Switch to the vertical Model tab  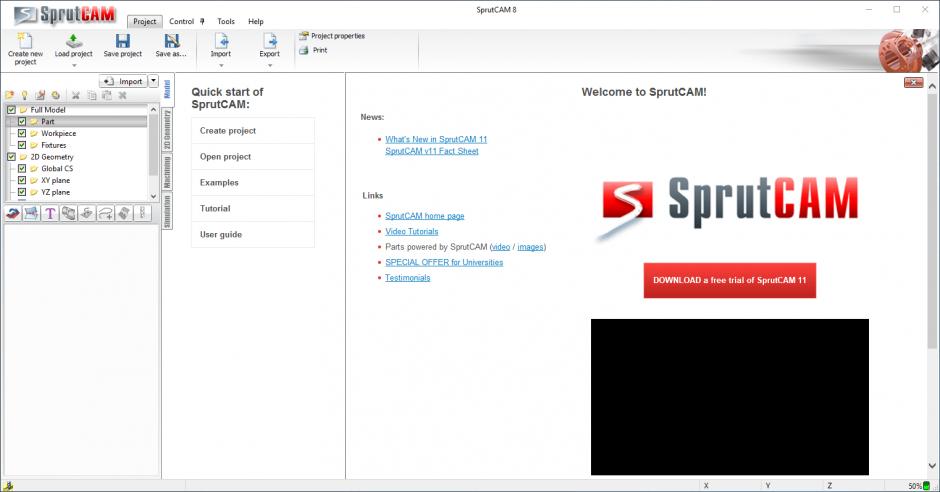pos(167,90)
